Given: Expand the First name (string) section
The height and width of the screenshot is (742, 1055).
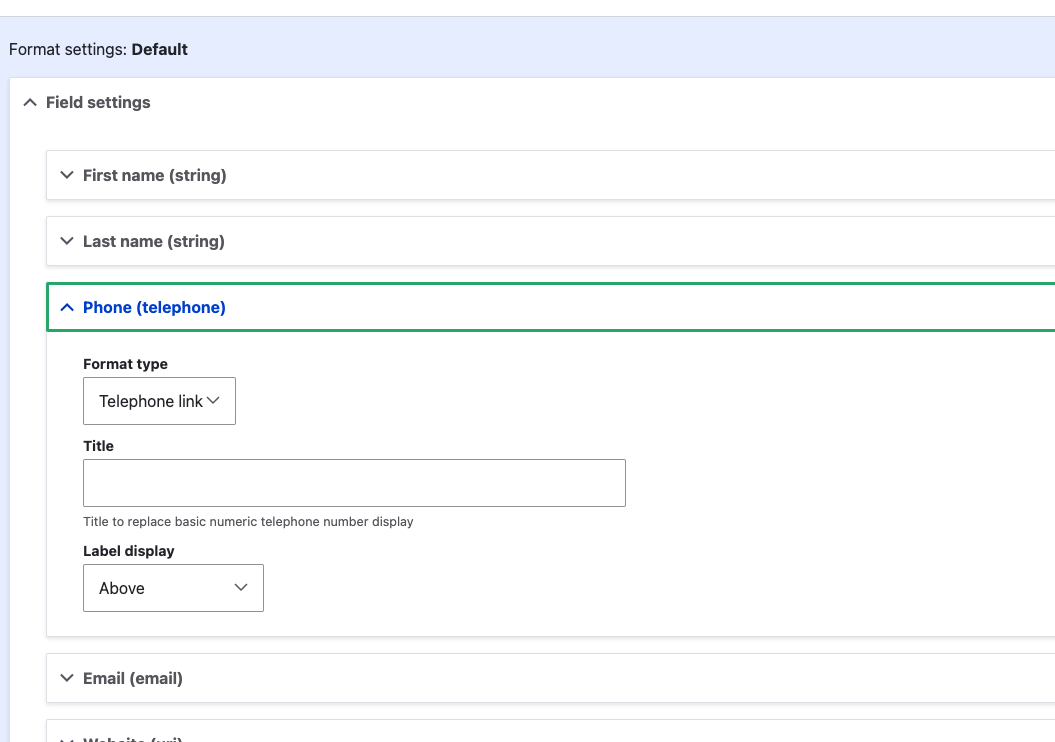Looking at the screenshot, I should (155, 175).
